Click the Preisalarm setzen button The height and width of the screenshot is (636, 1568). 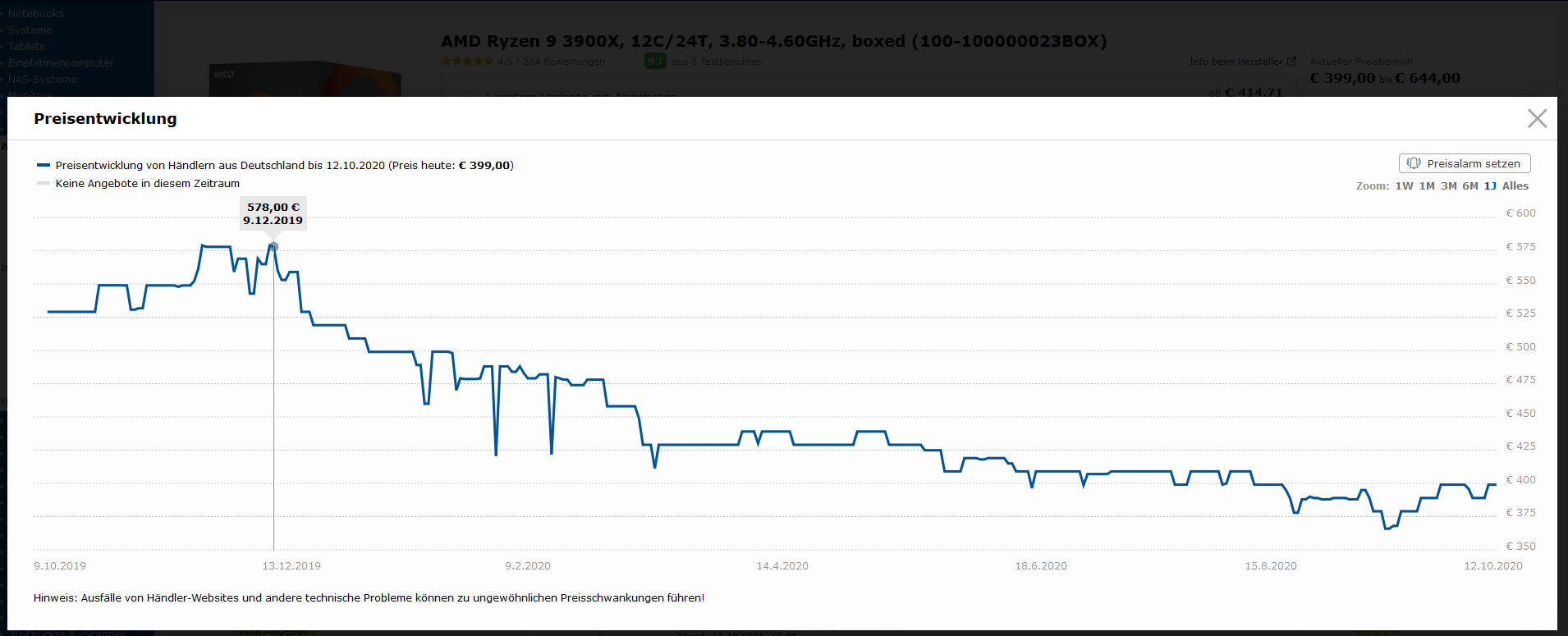1465,163
